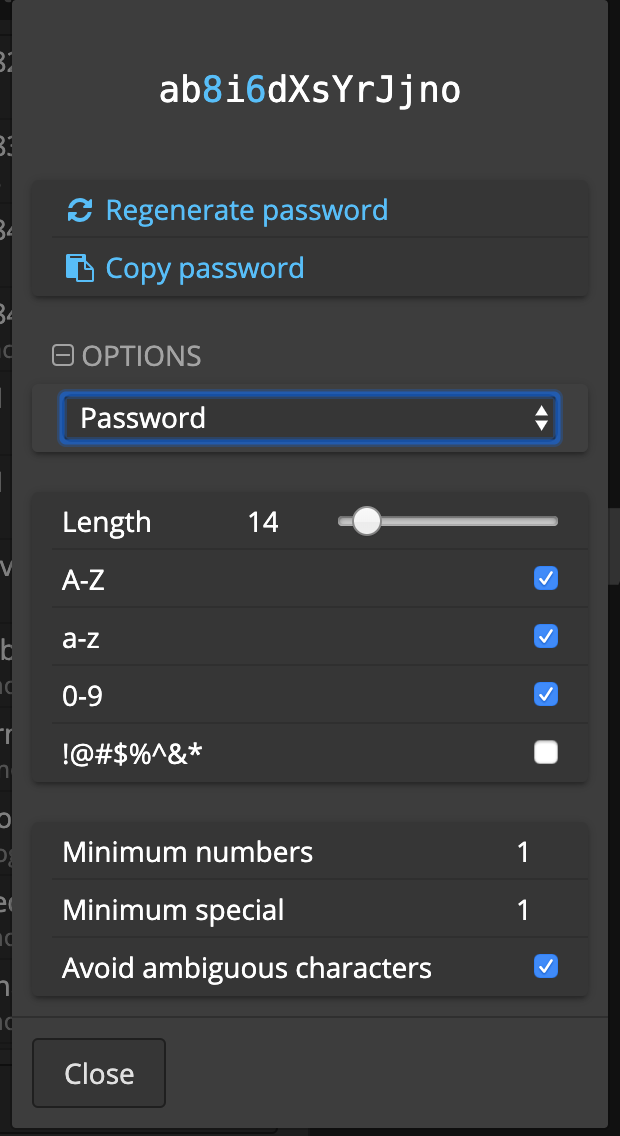Uncheck the A-Z uppercase checkbox
Viewport: 620px width, 1136px height.
tap(546, 578)
